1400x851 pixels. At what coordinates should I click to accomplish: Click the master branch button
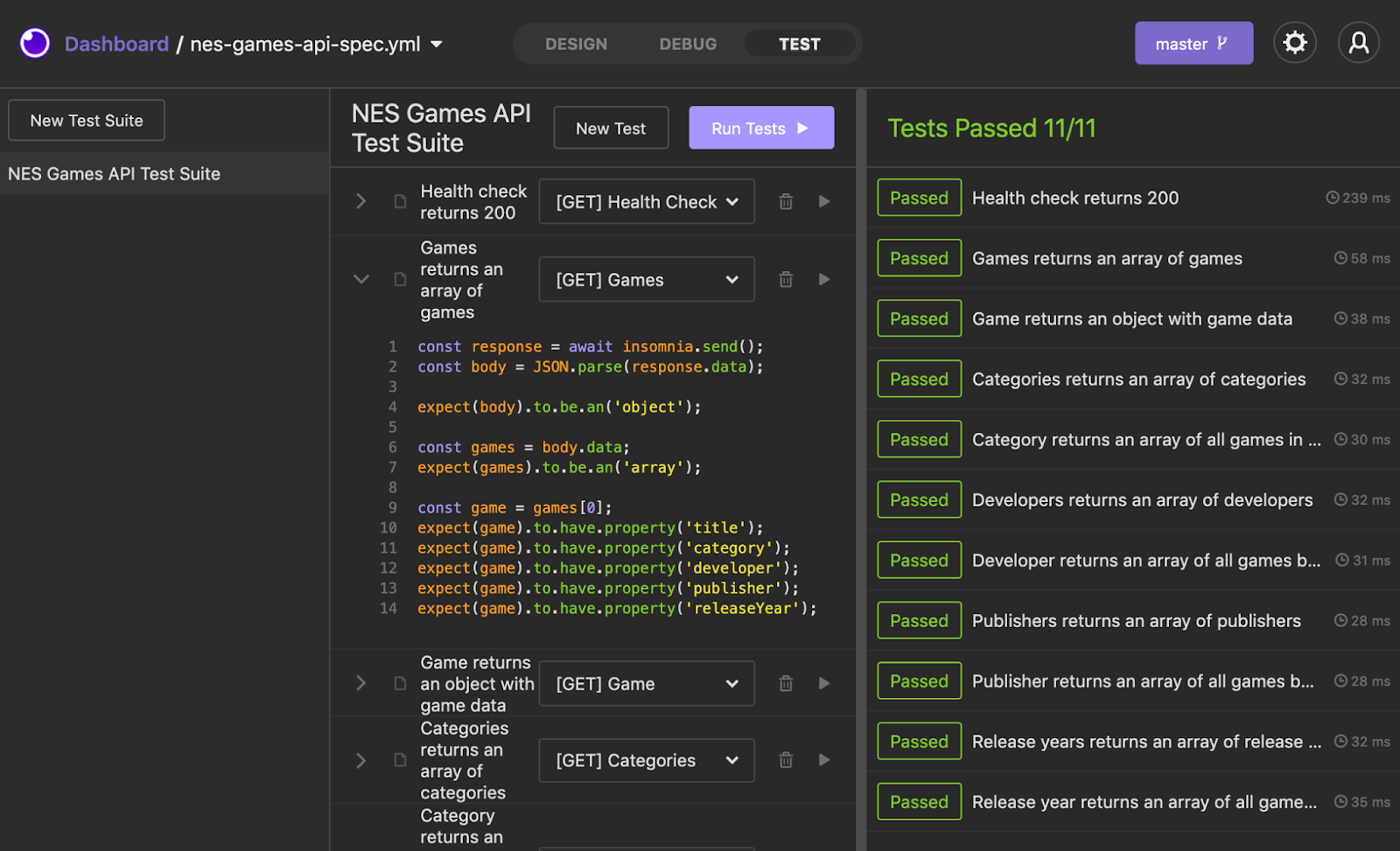pyautogui.click(x=1193, y=43)
